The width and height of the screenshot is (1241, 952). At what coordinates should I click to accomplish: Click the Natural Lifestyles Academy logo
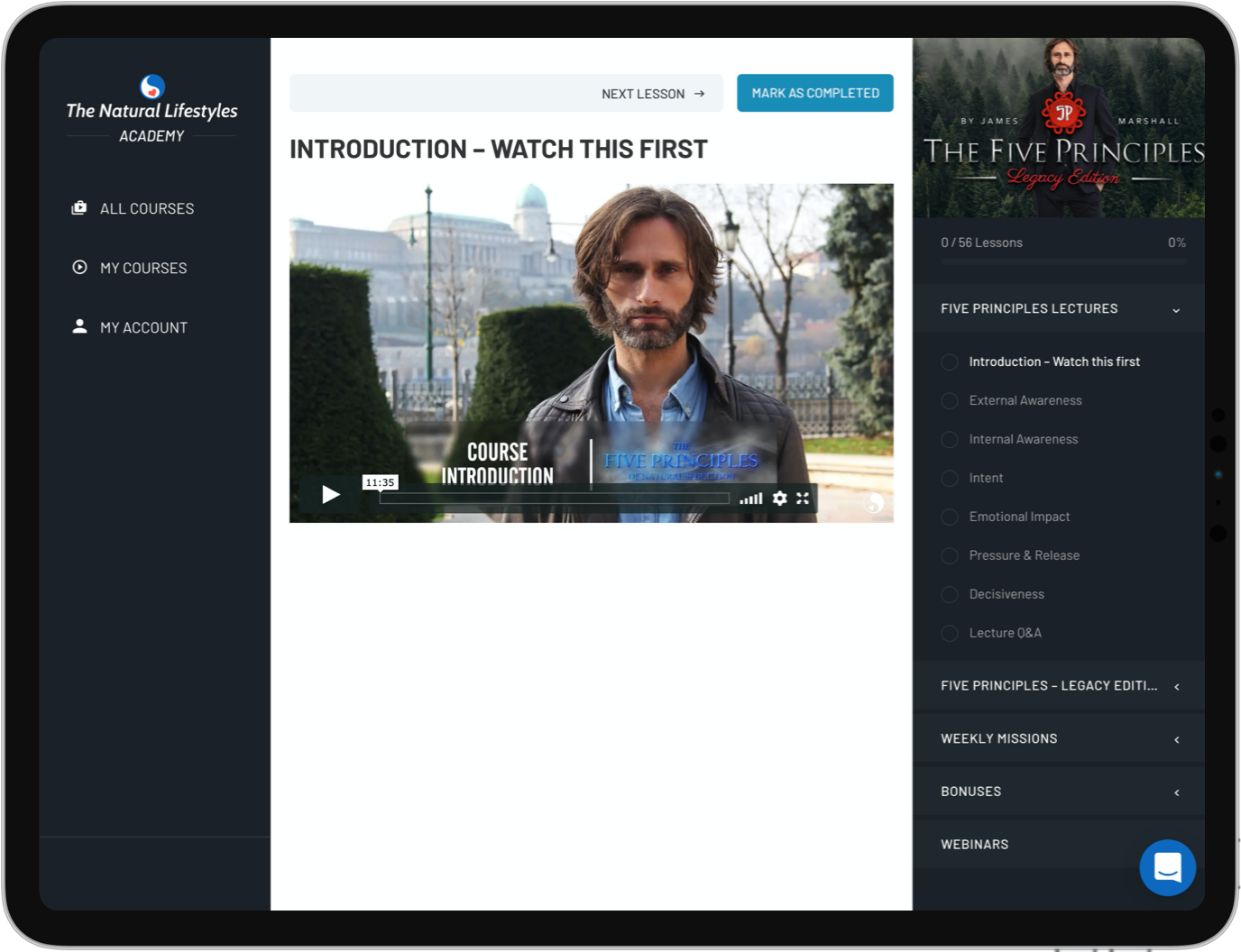[152, 110]
